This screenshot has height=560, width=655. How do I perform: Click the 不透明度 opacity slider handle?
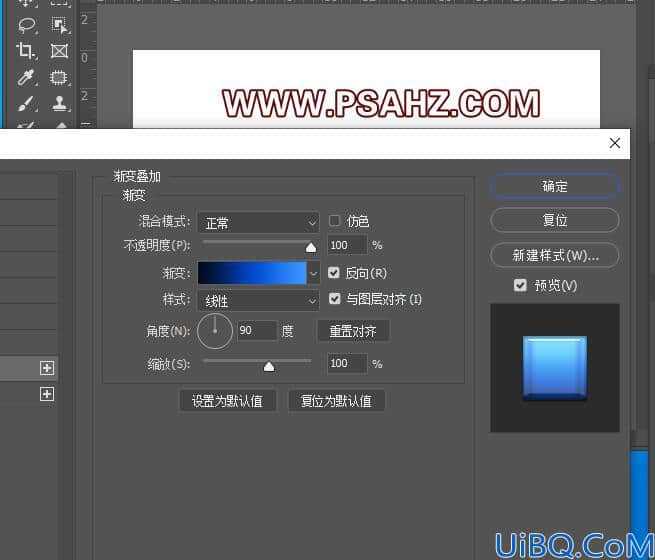[x=311, y=248]
